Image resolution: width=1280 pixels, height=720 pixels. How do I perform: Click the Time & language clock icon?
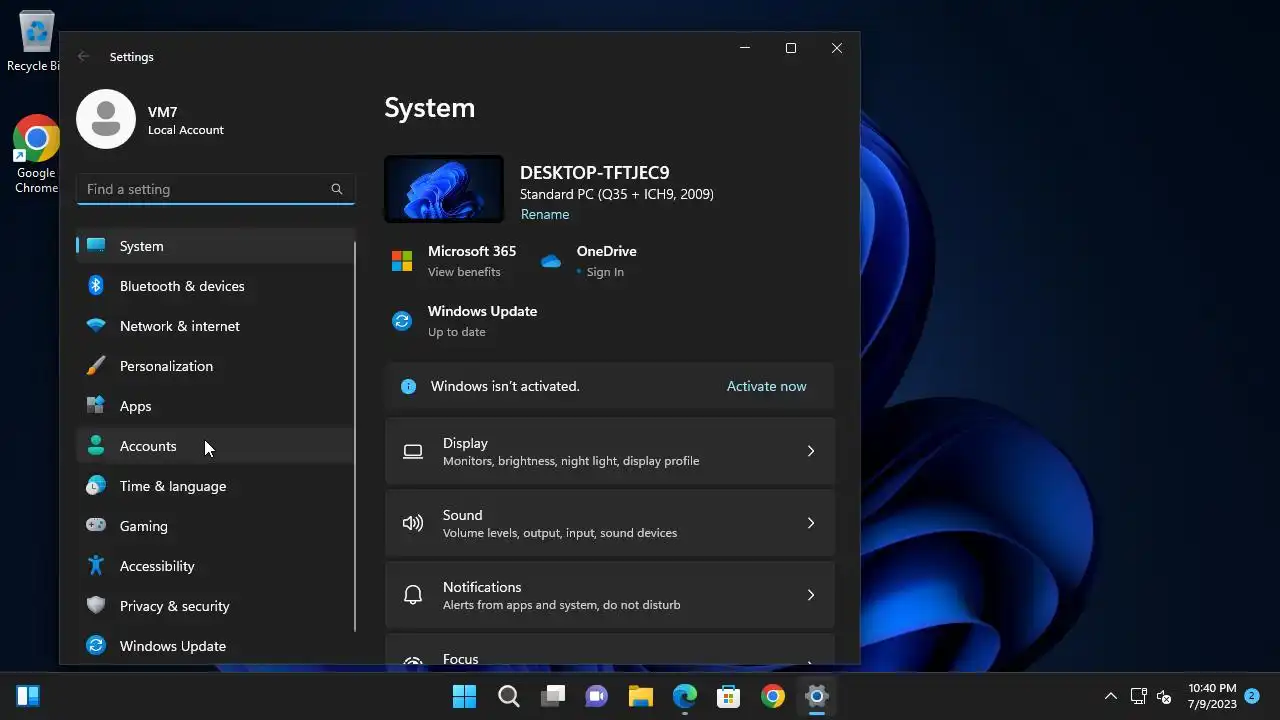pos(96,486)
